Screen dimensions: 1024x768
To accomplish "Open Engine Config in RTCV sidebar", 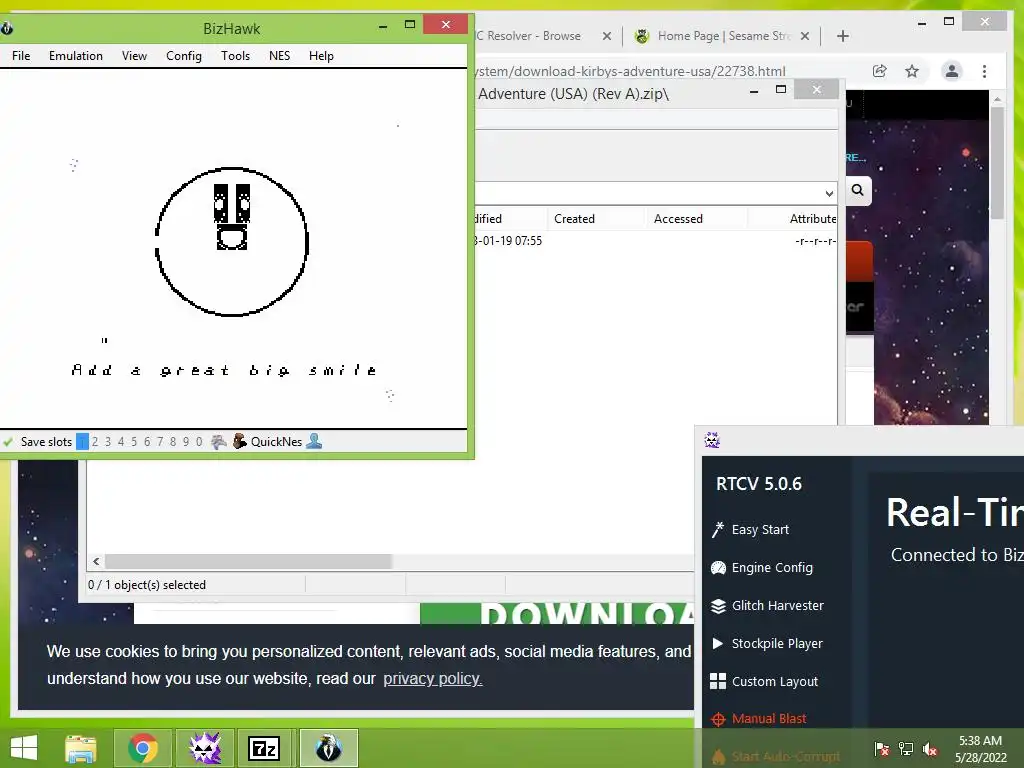I will point(772,568).
